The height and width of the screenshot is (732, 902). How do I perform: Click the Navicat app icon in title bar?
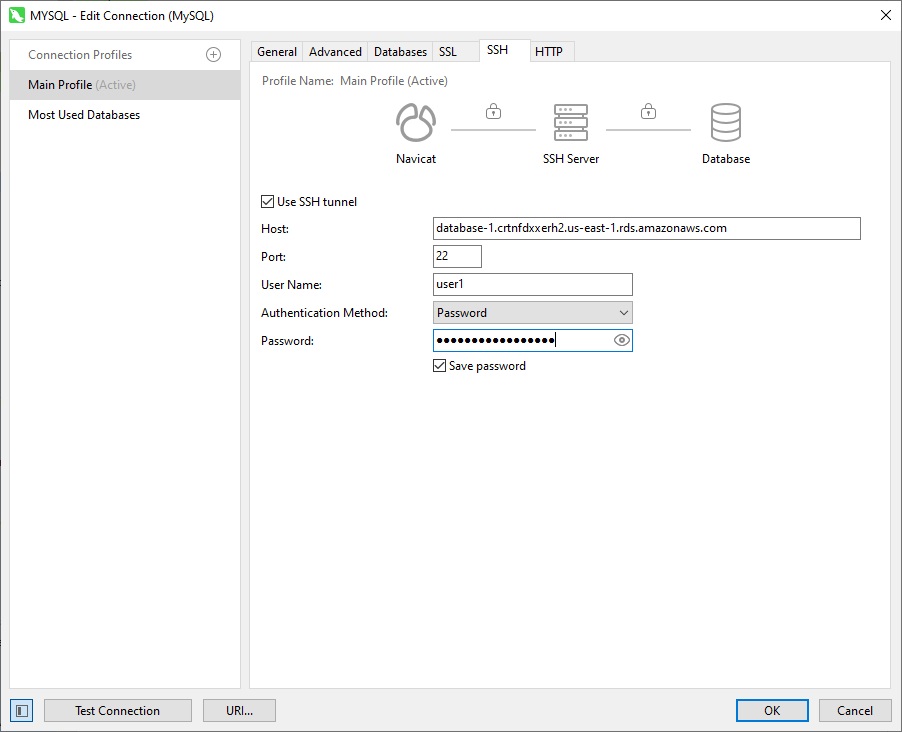click(x=17, y=16)
